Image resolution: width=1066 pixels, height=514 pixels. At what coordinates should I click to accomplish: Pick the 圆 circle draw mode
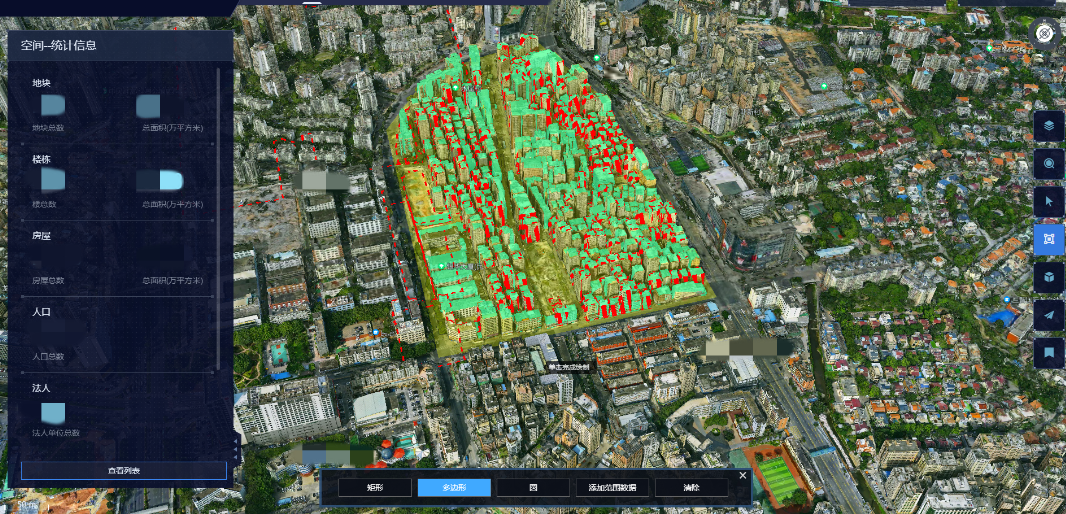click(533, 488)
